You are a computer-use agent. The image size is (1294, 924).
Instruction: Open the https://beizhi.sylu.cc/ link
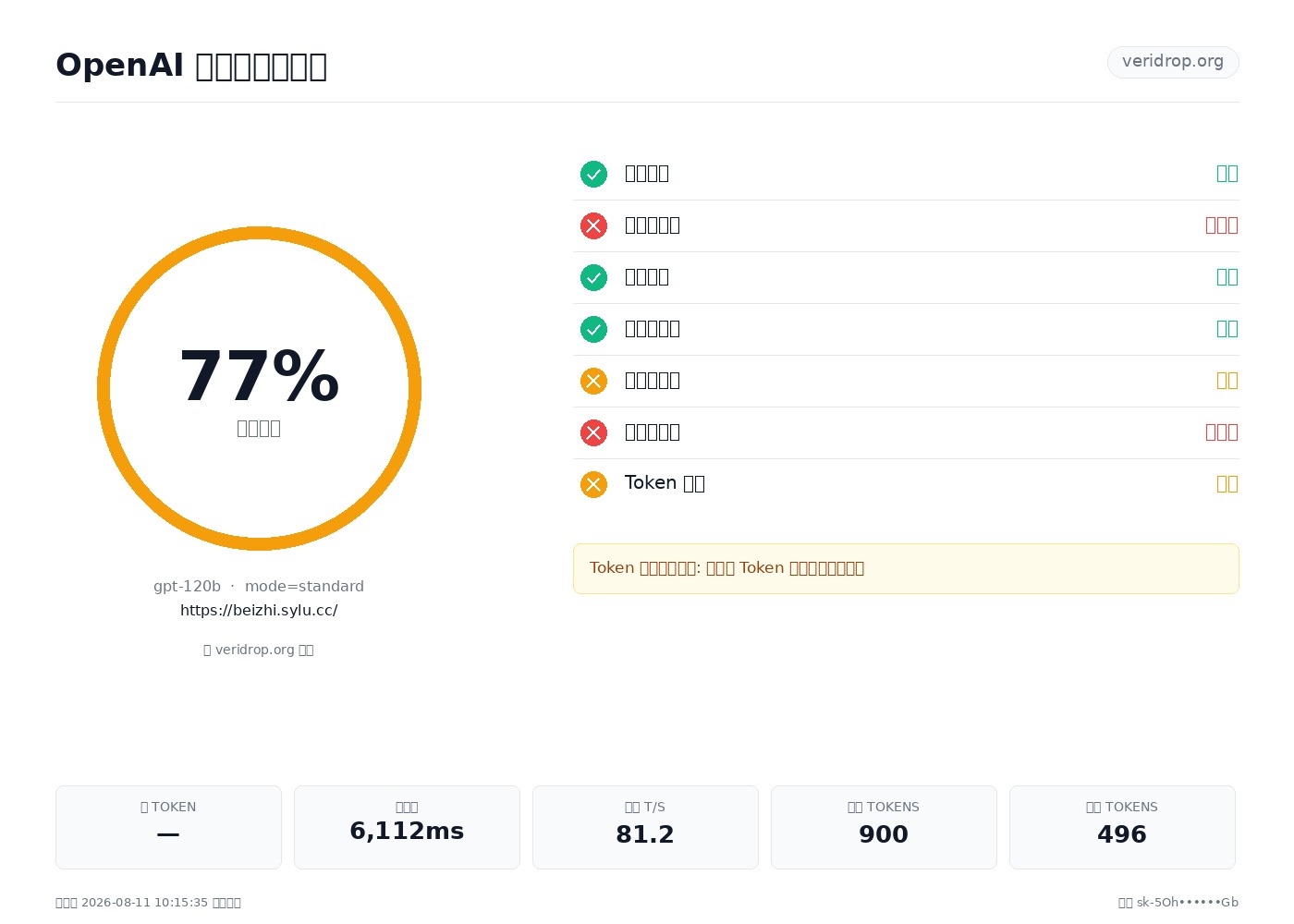(259, 611)
